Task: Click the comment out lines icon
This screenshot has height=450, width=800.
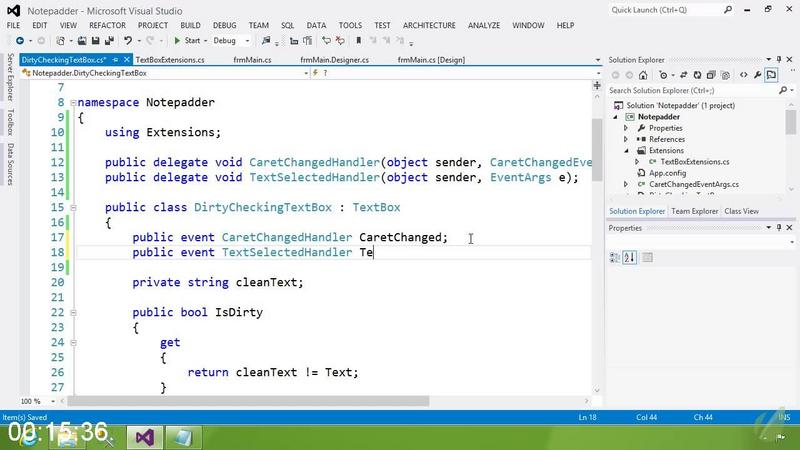Action: (327, 40)
